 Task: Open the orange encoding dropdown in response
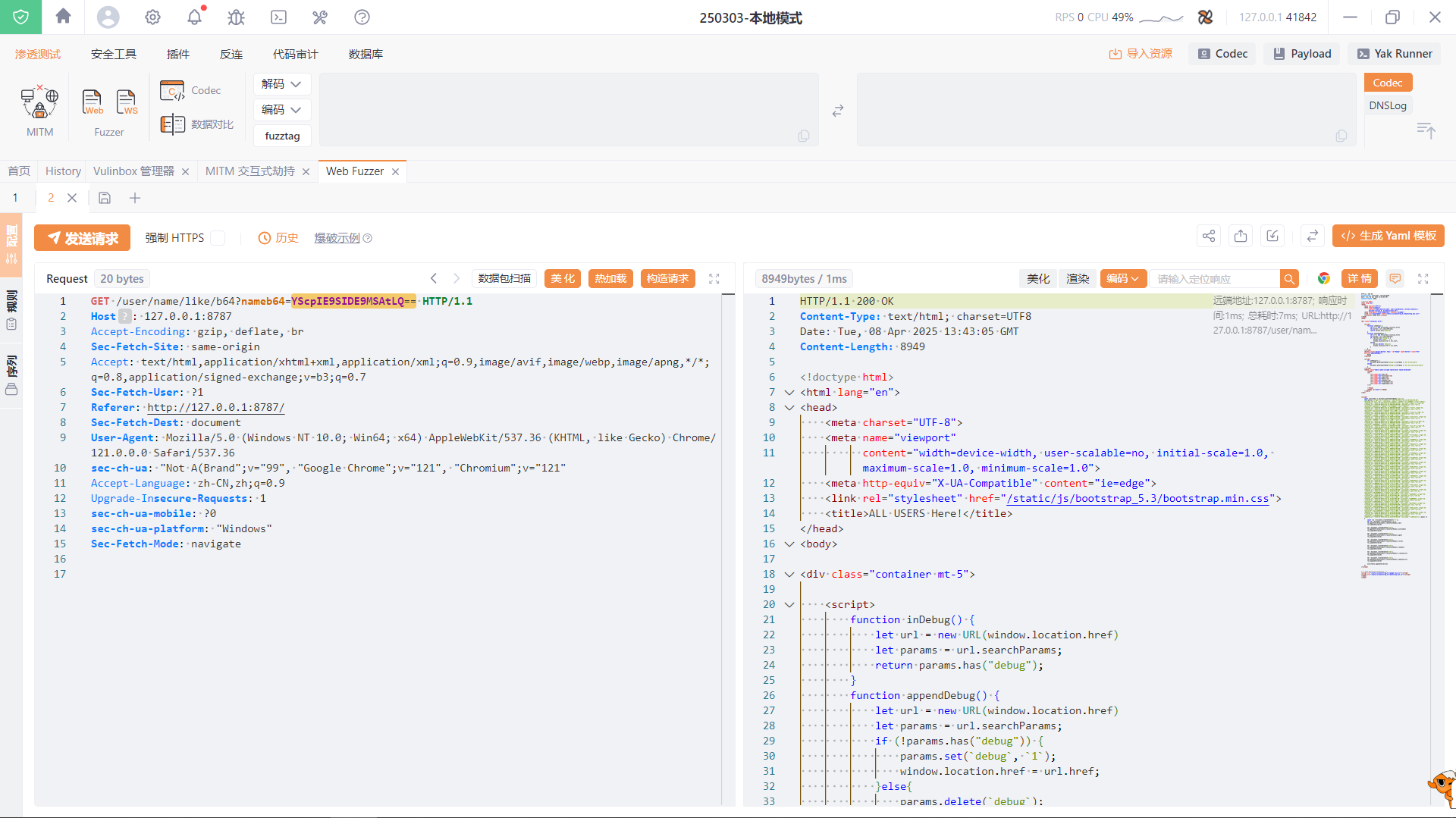1122,279
